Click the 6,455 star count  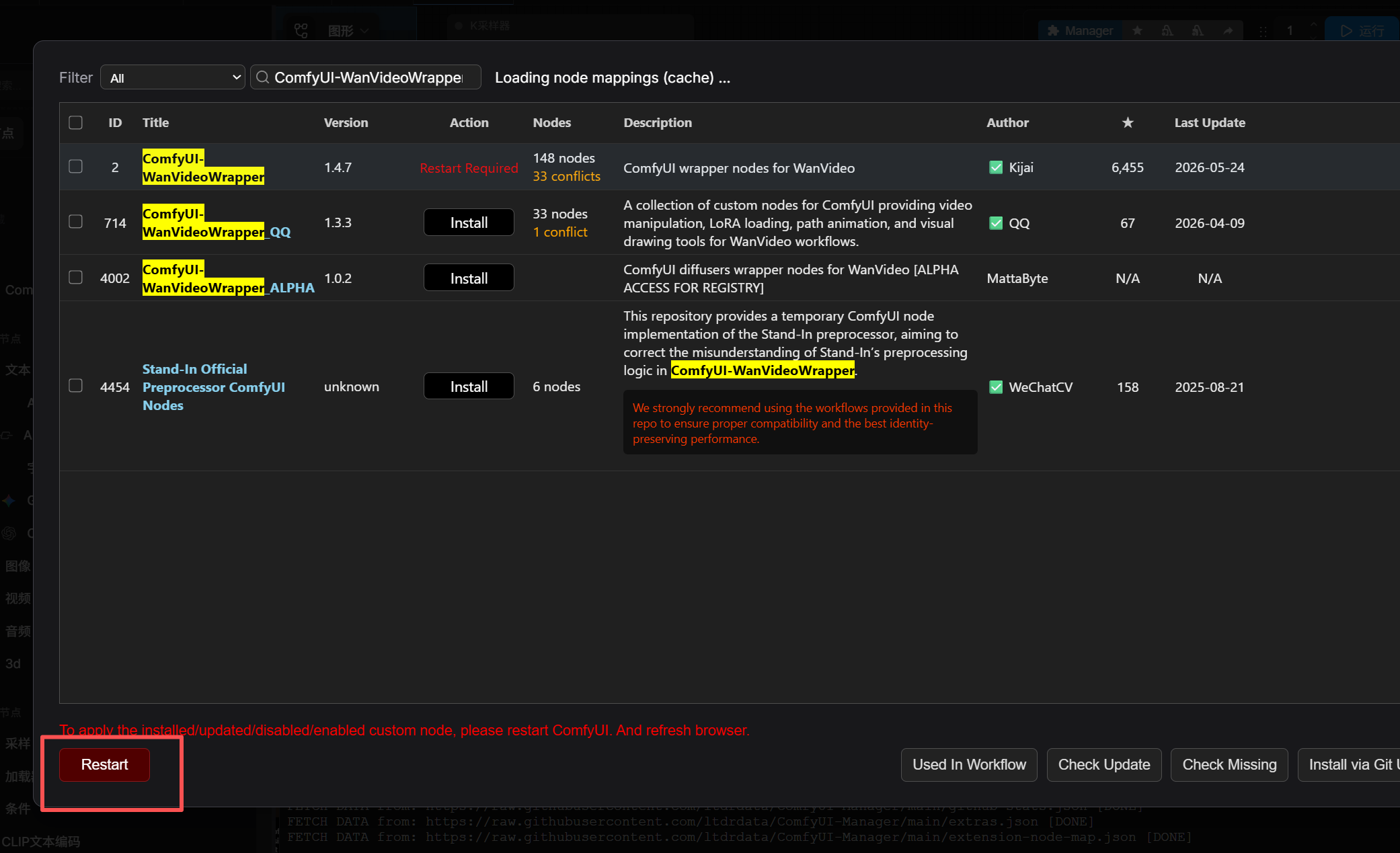(1128, 167)
